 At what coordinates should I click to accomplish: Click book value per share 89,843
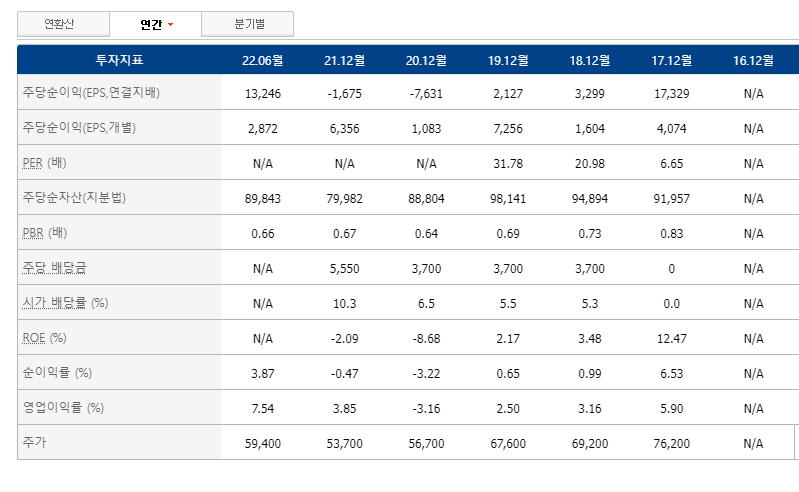tap(263, 199)
